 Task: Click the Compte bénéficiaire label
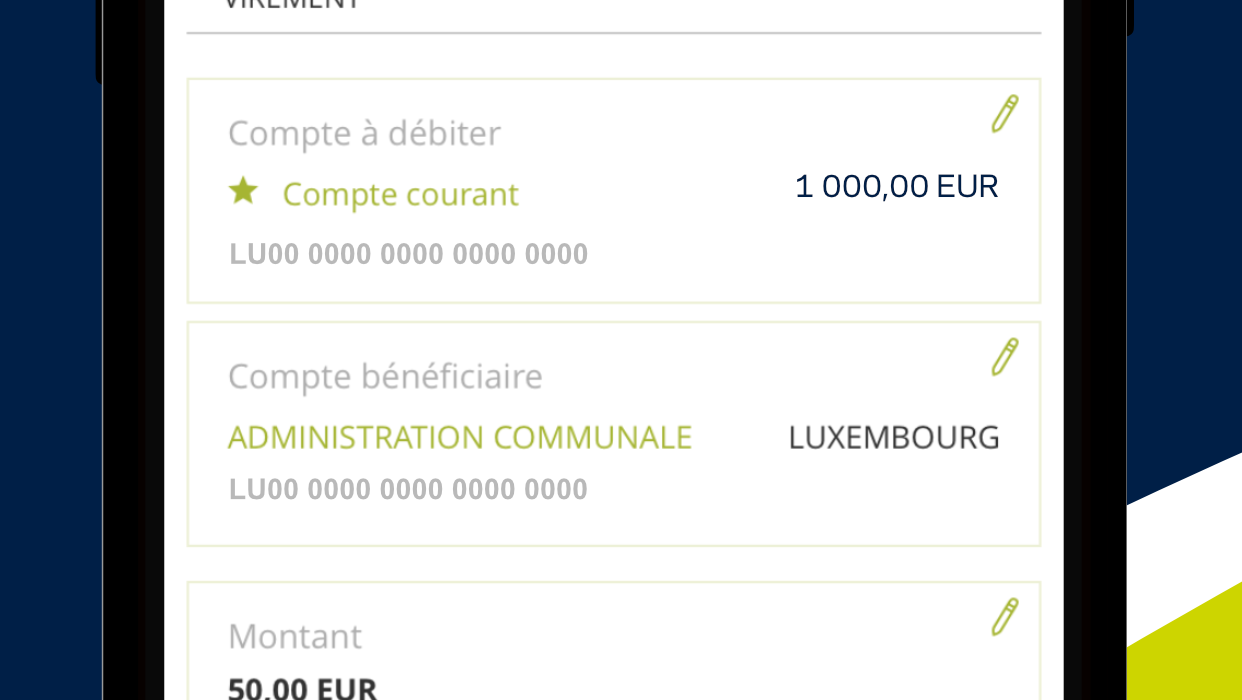pyautogui.click(x=385, y=377)
